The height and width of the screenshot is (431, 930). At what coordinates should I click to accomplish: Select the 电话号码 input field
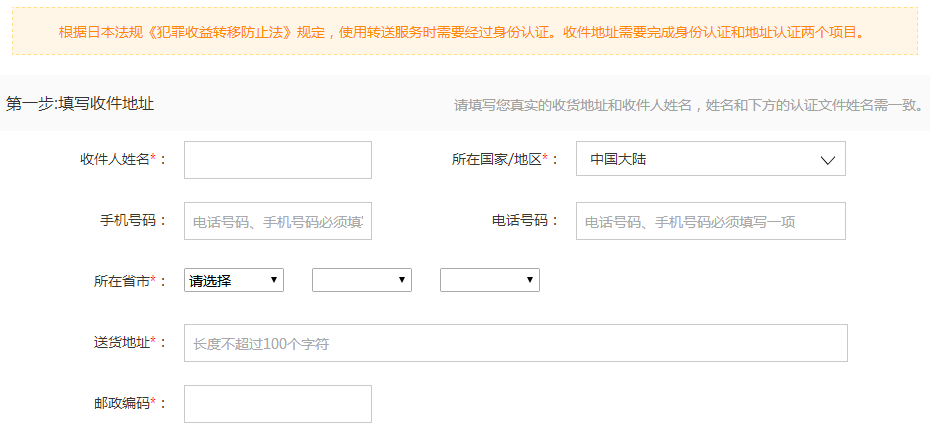point(710,221)
